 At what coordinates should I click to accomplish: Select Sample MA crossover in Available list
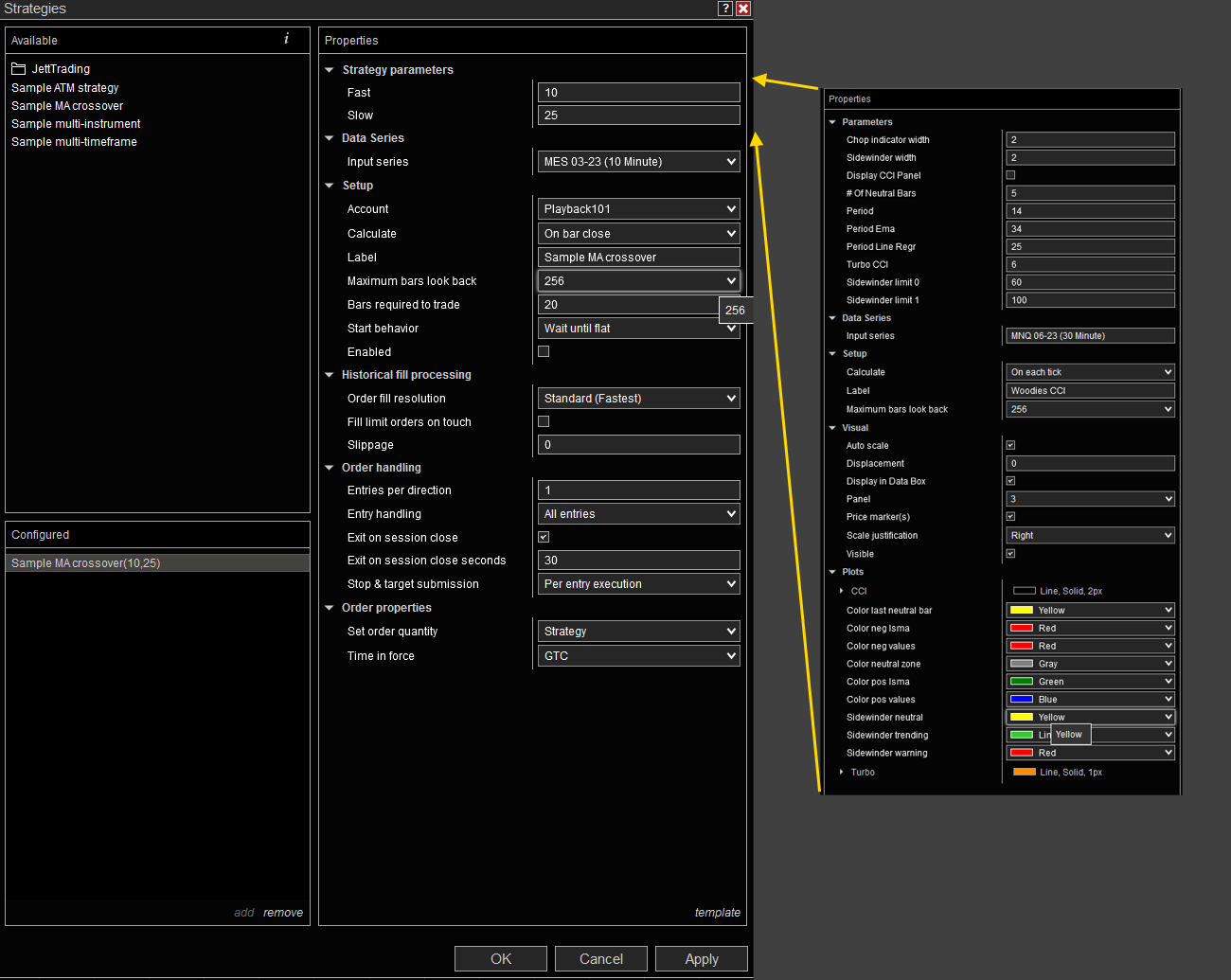(x=67, y=106)
